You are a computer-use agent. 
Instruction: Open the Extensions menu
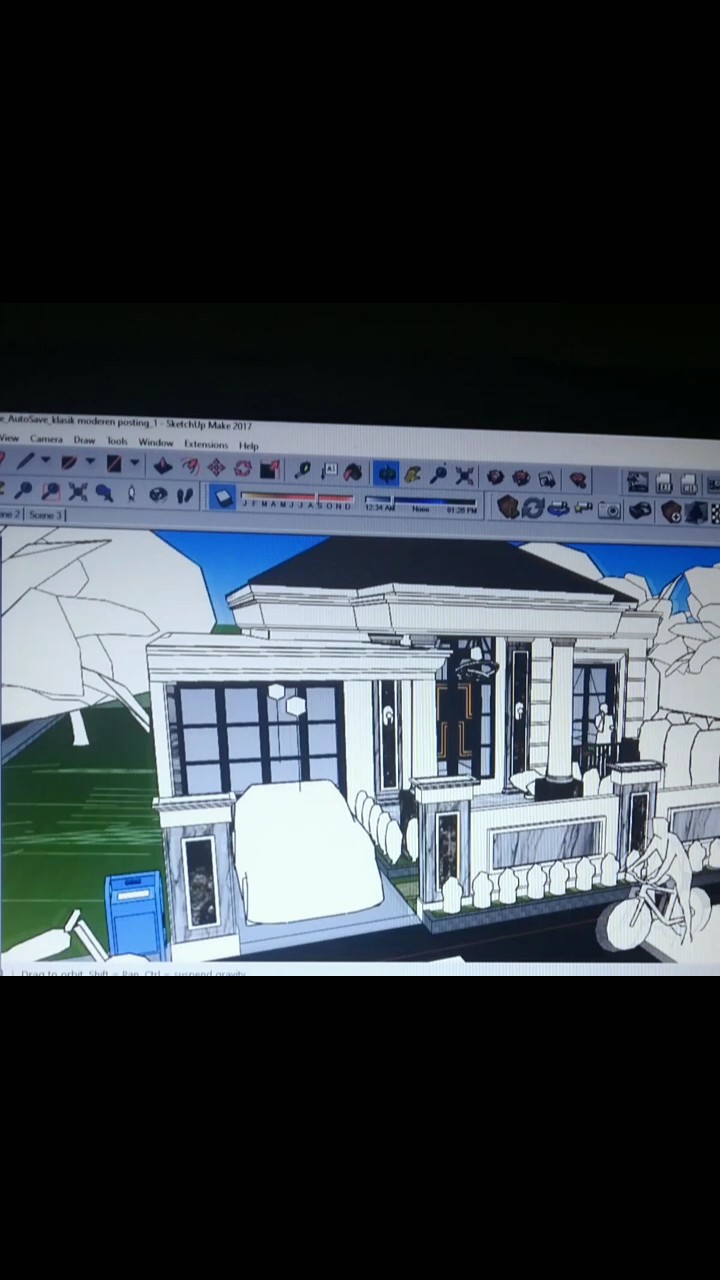click(x=206, y=444)
